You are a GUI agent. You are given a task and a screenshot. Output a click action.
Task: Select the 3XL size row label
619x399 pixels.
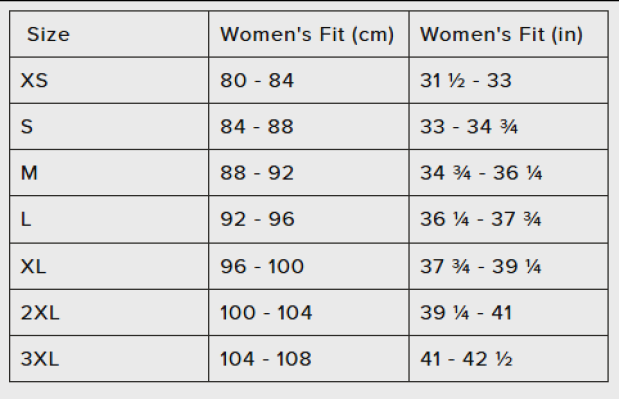pos(40,359)
